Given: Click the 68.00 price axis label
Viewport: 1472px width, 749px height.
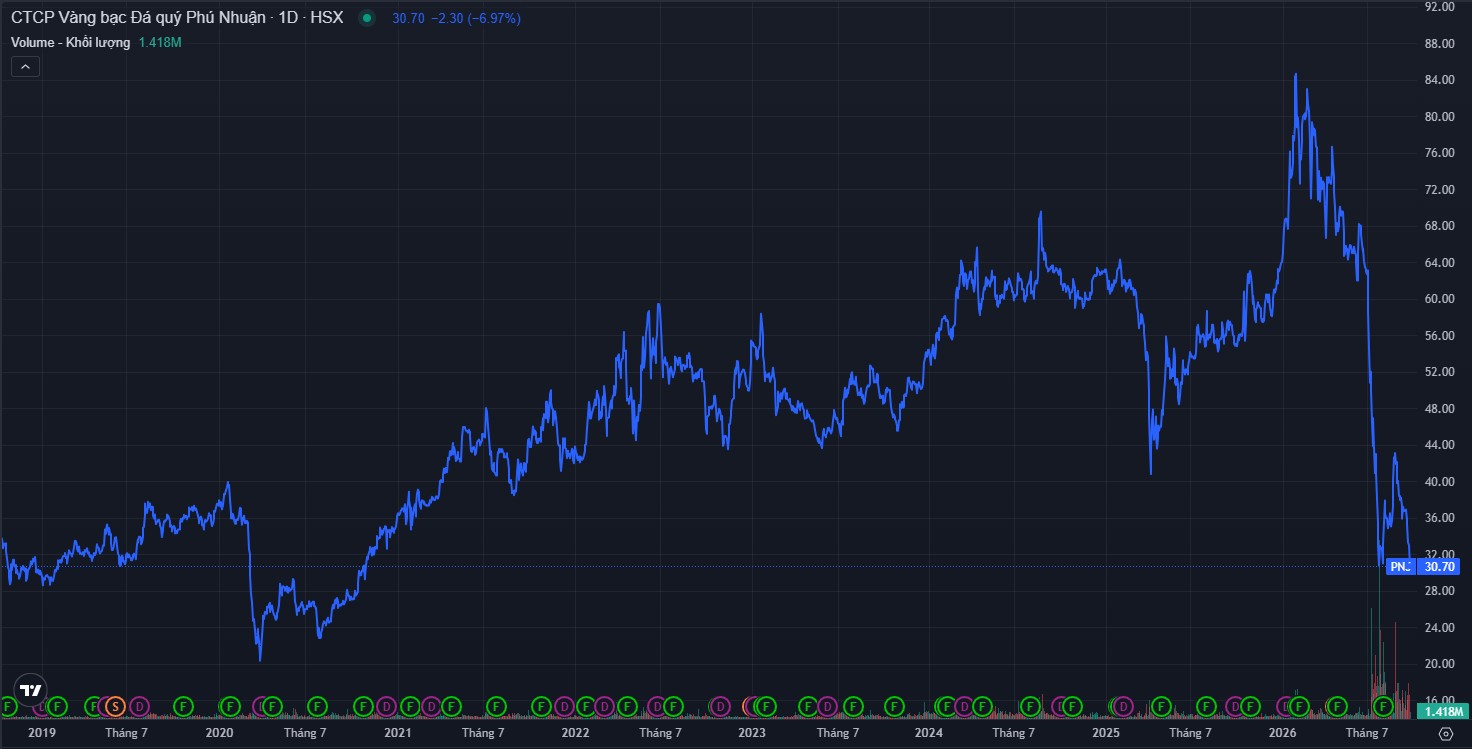Looking at the screenshot, I should click(x=1439, y=226).
